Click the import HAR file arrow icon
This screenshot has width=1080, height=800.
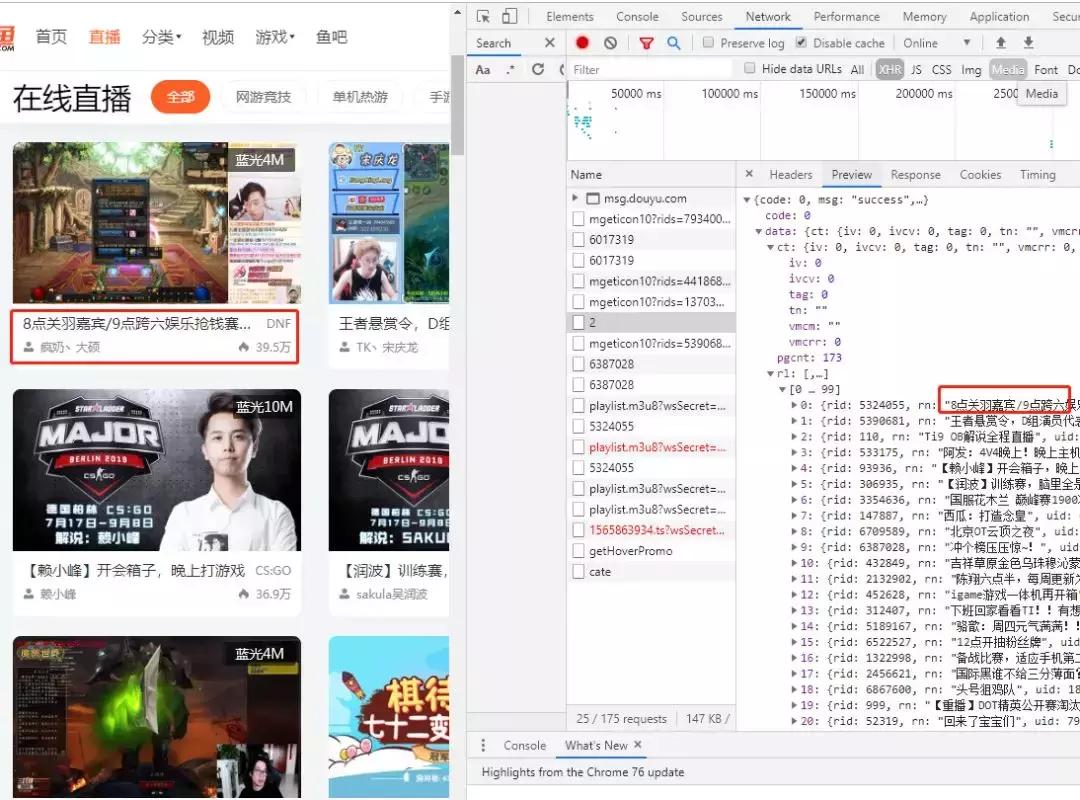click(x=1001, y=43)
